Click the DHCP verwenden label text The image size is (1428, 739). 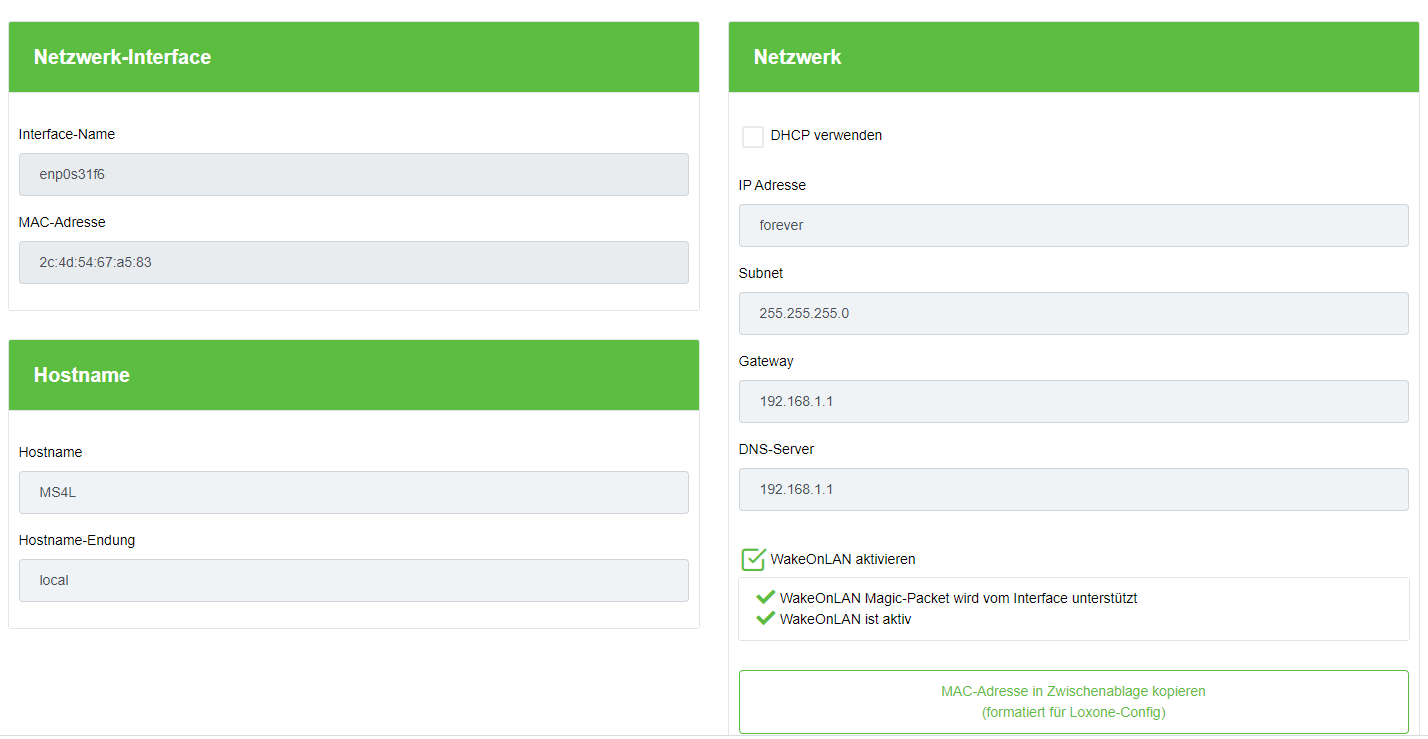826,135
